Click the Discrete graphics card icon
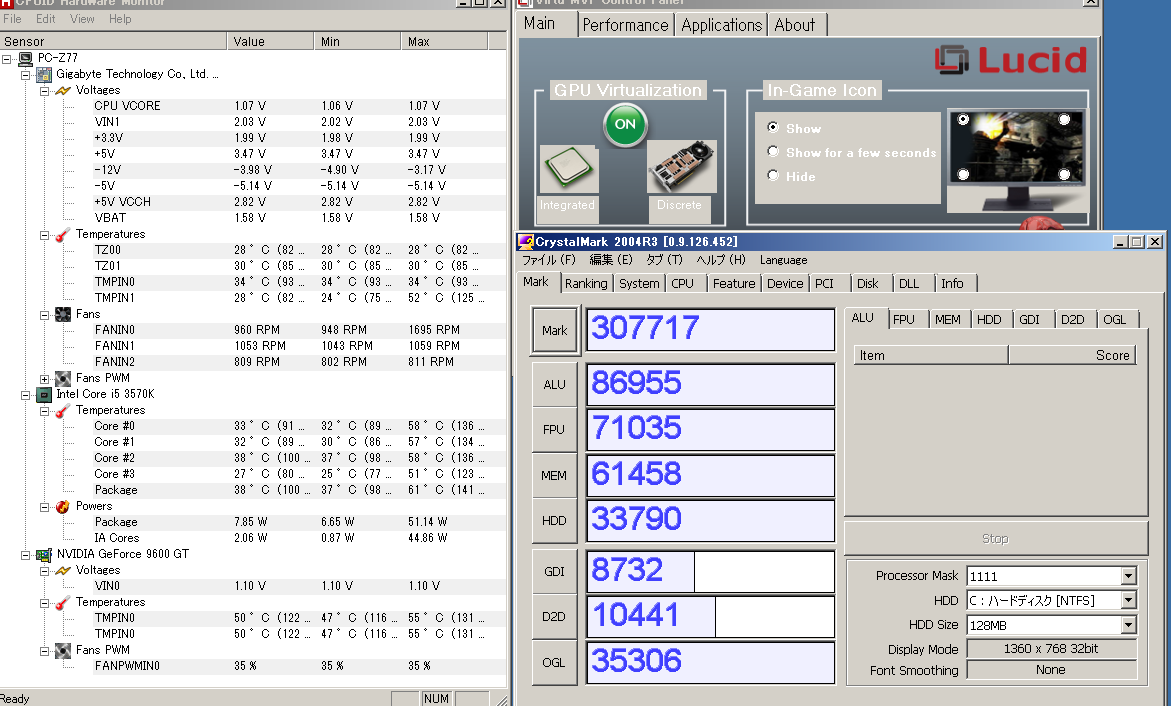 tap(681, 167)
